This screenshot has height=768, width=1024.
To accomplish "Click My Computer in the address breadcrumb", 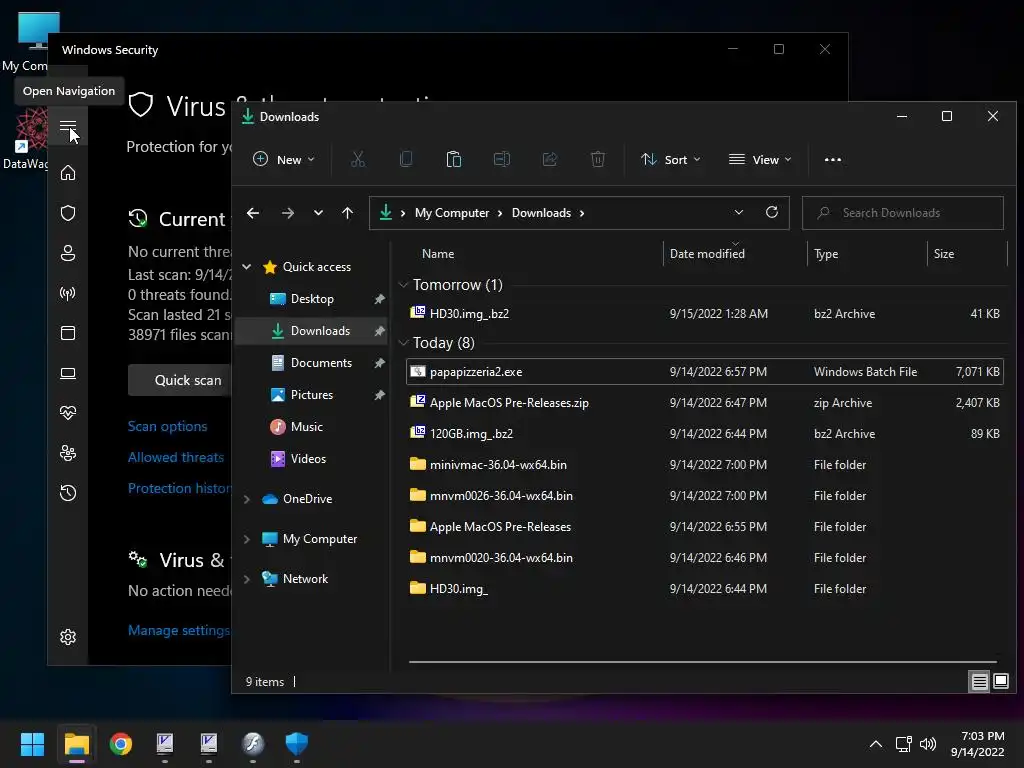I will pos(452,213).
